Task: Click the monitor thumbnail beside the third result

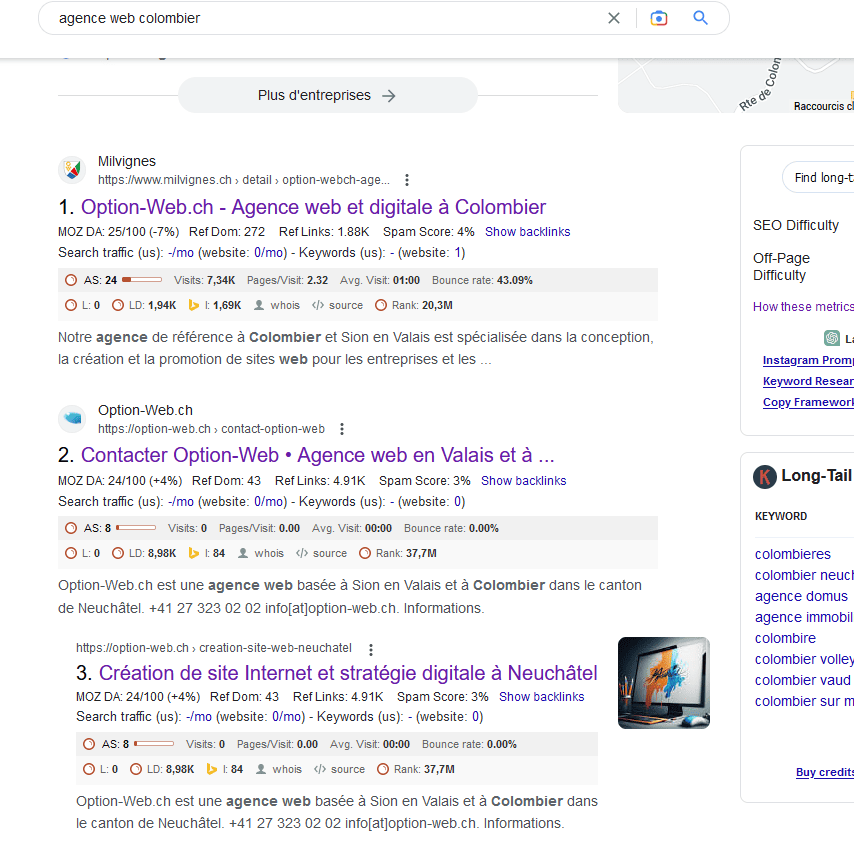Action: pyautogui.click(x=663, y=683)
